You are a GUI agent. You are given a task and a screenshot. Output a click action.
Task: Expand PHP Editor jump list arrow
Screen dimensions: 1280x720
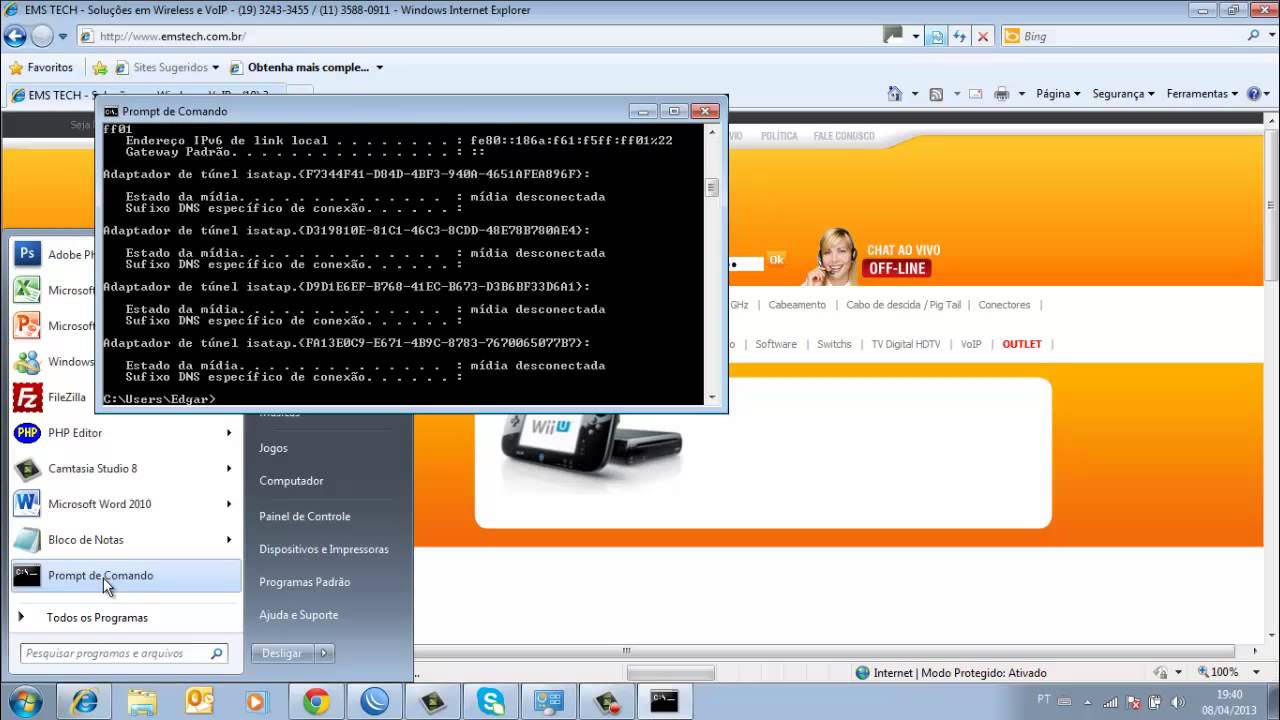pyautogui.click(x=229, y=433)
